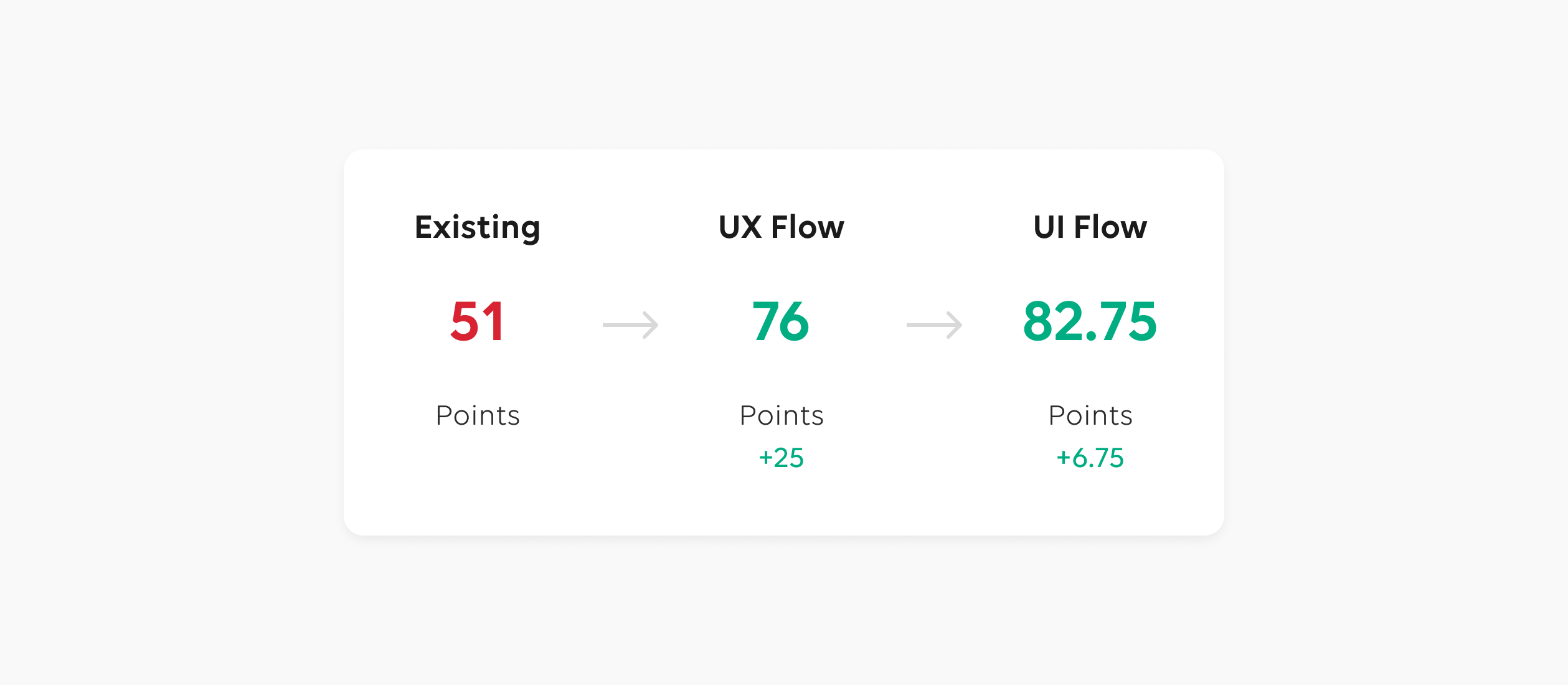Click the arrow pointing toward the UX Flow score
This screenshot has width=1568, height=685.
(x=630, y=324)
